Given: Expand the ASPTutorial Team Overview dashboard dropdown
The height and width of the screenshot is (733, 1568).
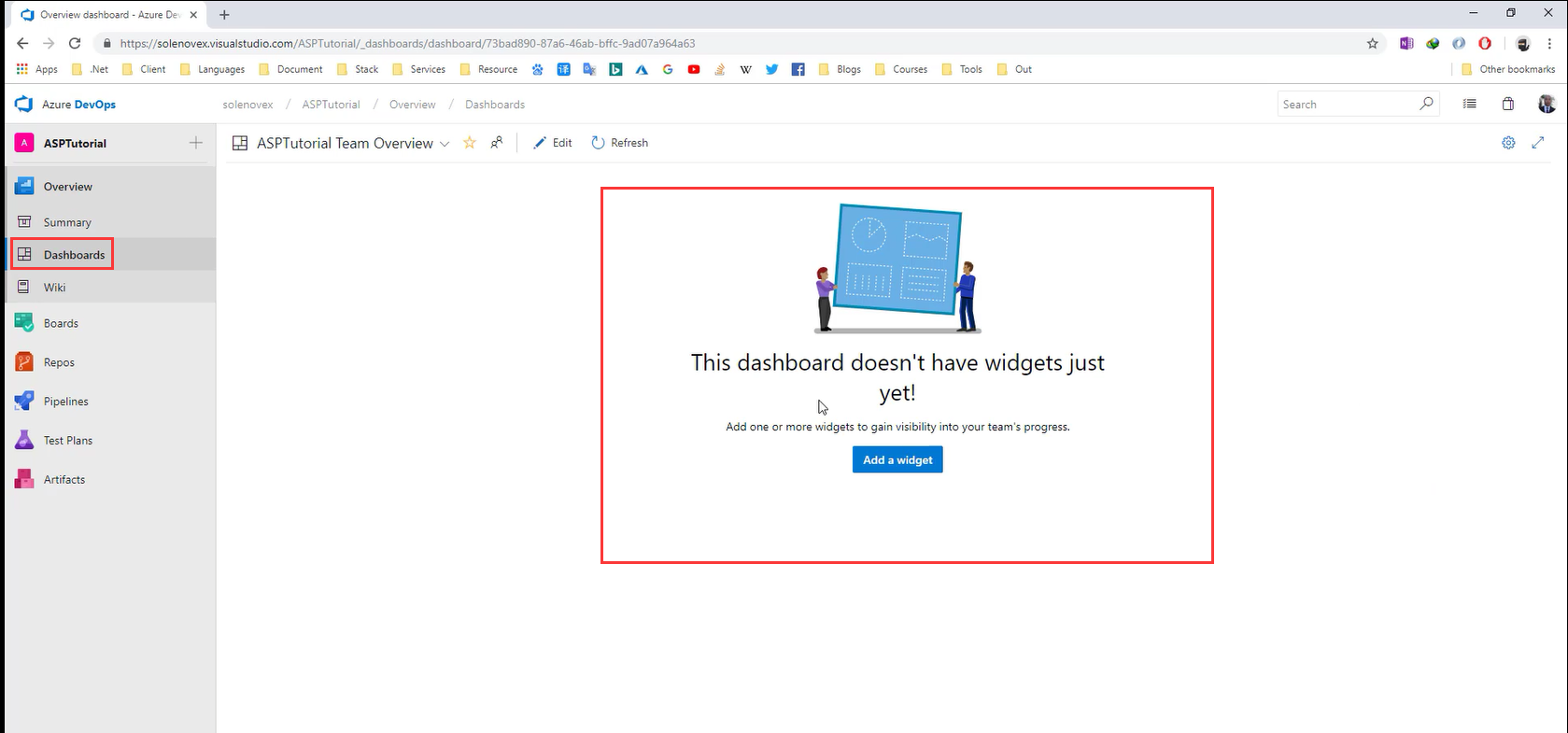Looking at the screenshot, I should (445, 144).
